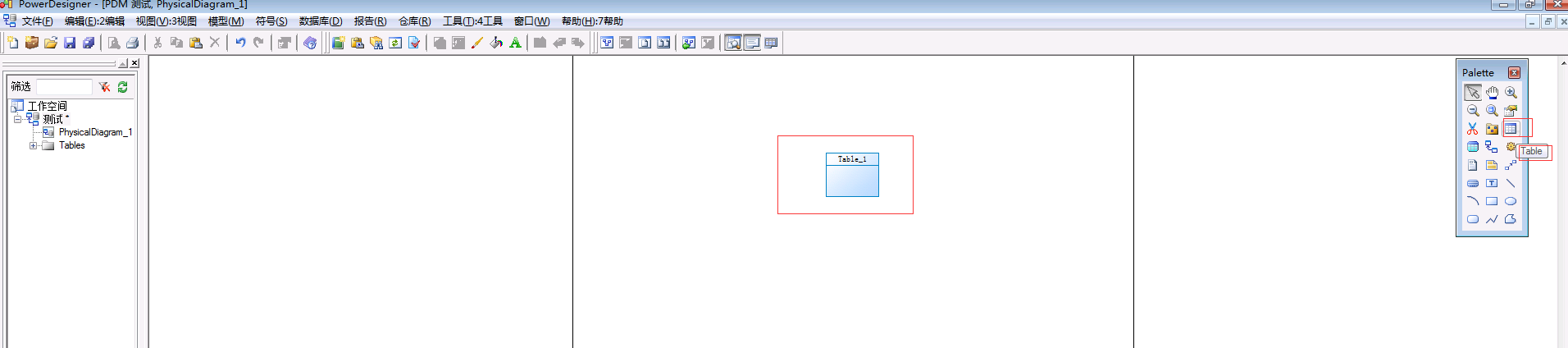The image size is (1568, 348).
Task: Select the Polyline tool in Palette
Action: click(1492, 219)
